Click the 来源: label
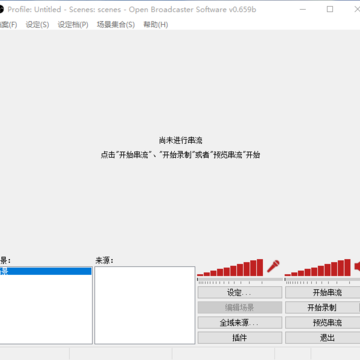 104,261
